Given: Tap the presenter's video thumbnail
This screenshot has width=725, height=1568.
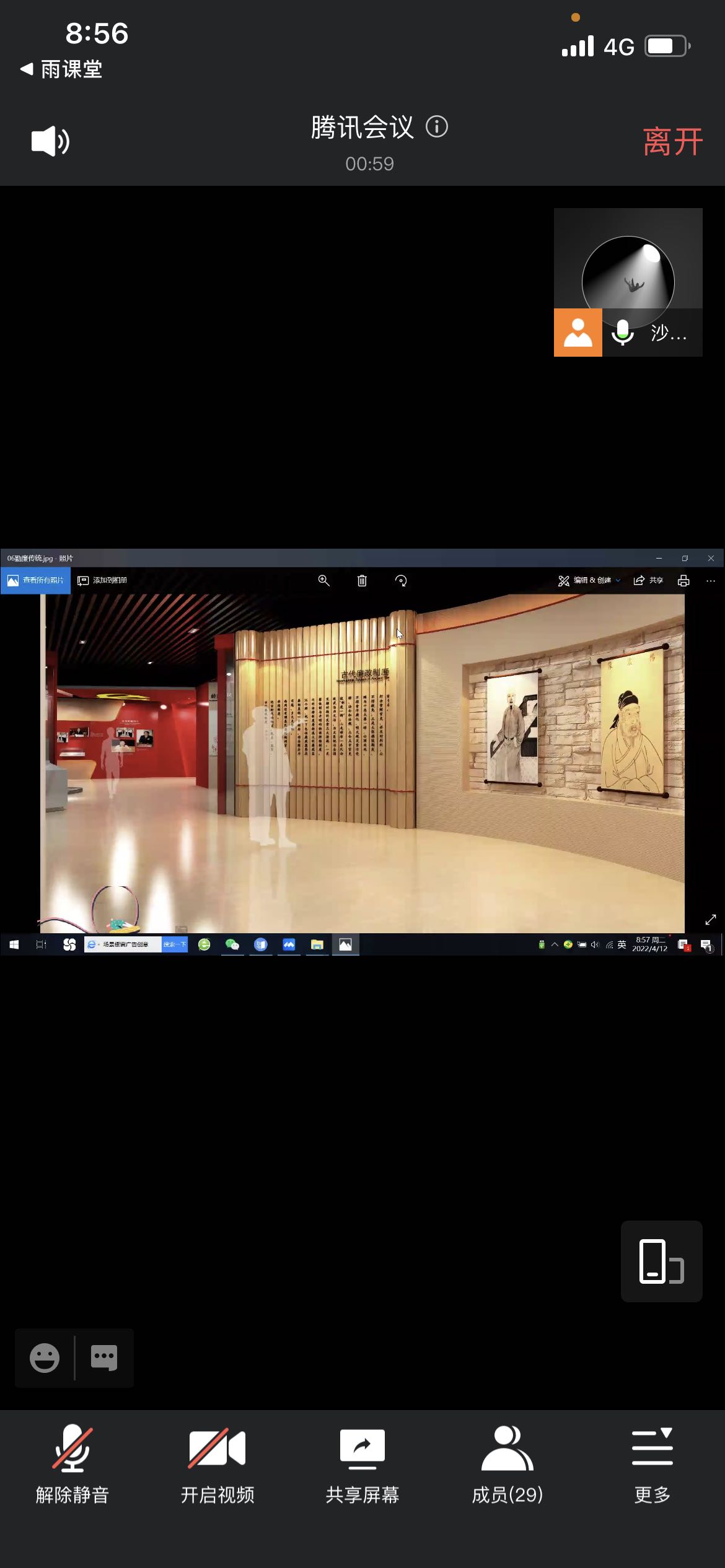Looking at the screenshot, I should [x=628, y=282].
